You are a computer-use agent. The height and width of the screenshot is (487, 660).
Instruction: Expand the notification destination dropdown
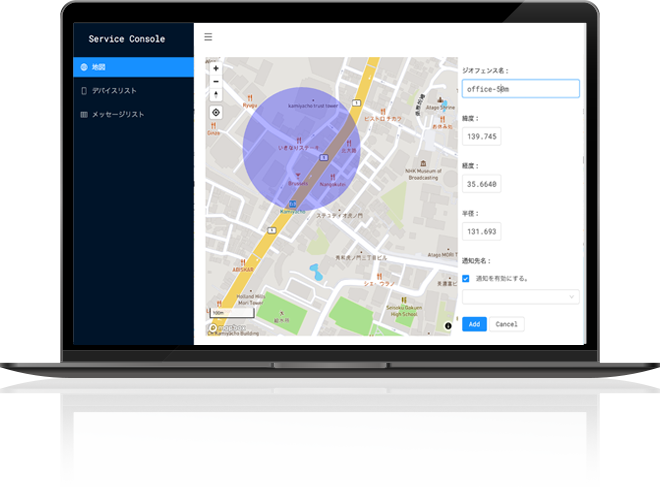(x=521, y=297)
